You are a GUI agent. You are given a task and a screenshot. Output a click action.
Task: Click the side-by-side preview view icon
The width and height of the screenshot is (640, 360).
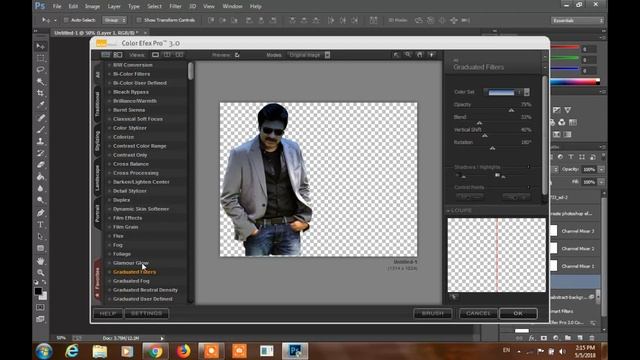[x=179, y=55]
